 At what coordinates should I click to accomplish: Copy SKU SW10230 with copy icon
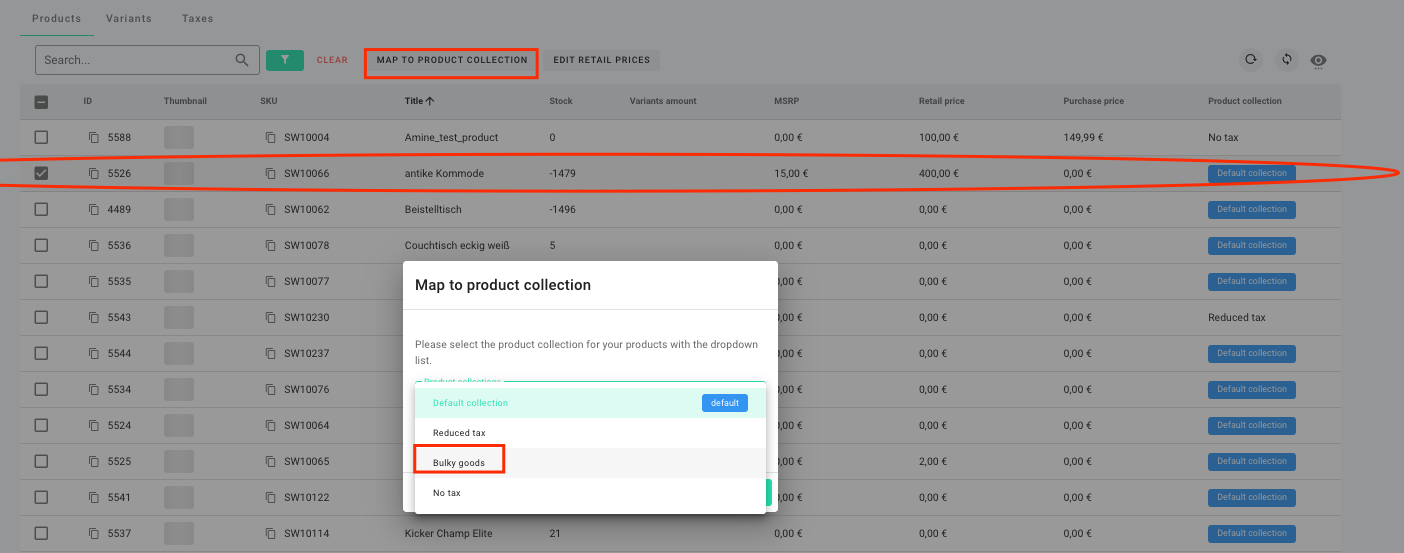271,317
